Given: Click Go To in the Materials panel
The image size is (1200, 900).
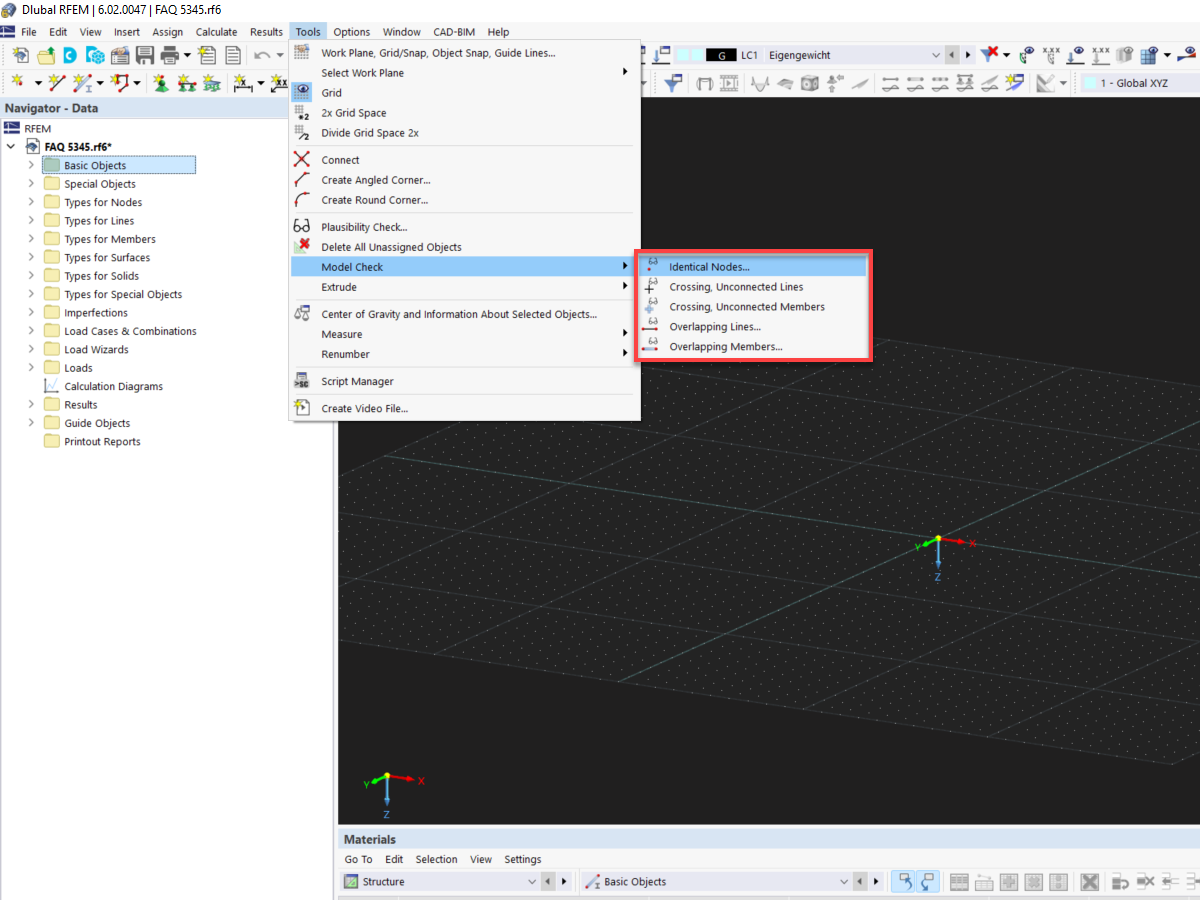Looking at the screenshot, I should tap(357, 859).
